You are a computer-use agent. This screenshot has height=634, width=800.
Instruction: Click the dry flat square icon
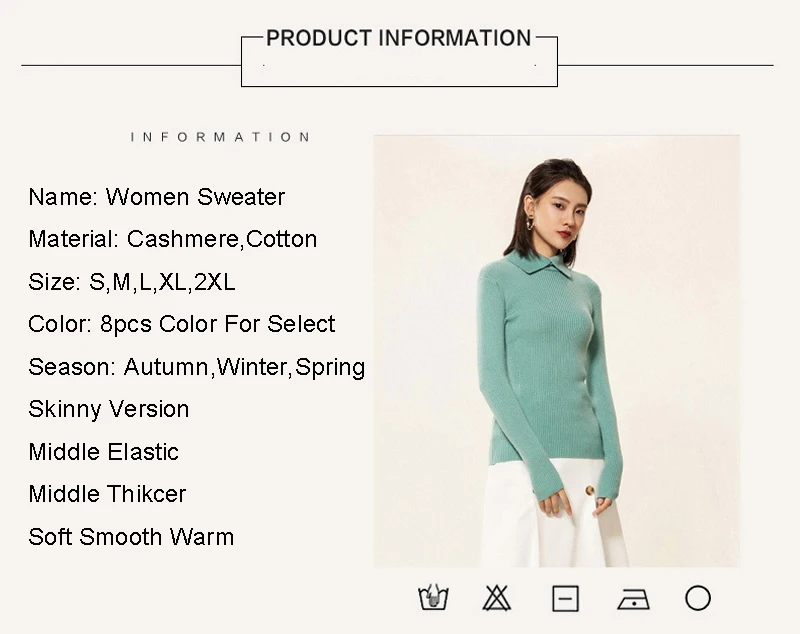565,598
